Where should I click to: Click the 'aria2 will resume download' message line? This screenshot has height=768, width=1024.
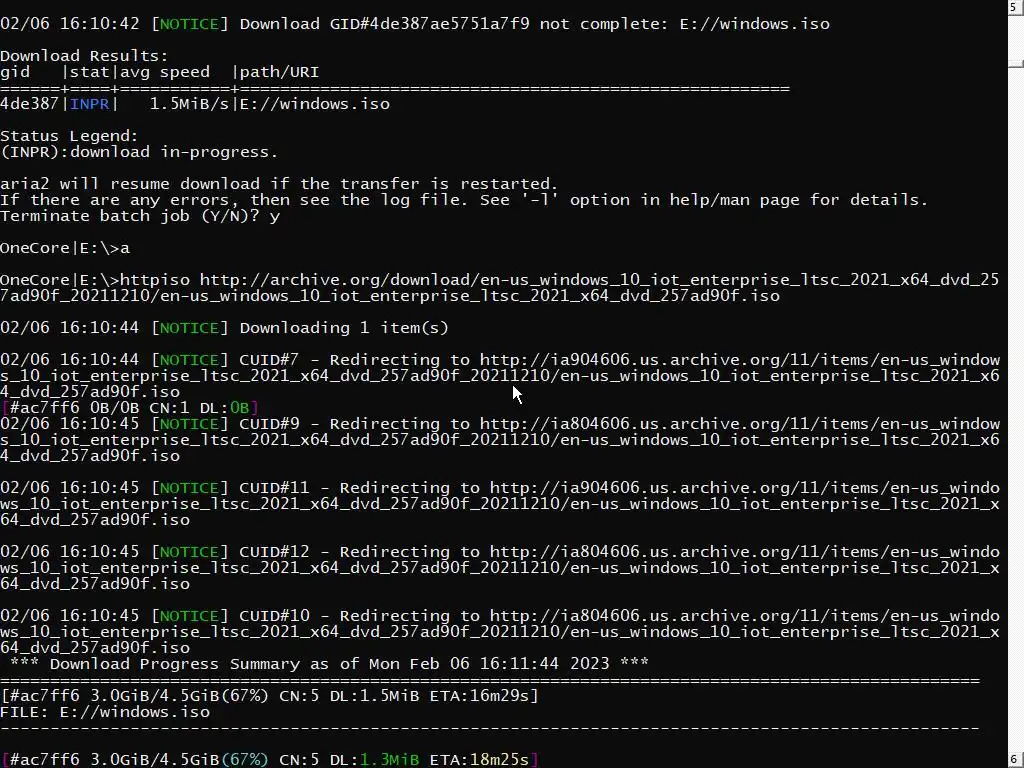coord(279,184)
